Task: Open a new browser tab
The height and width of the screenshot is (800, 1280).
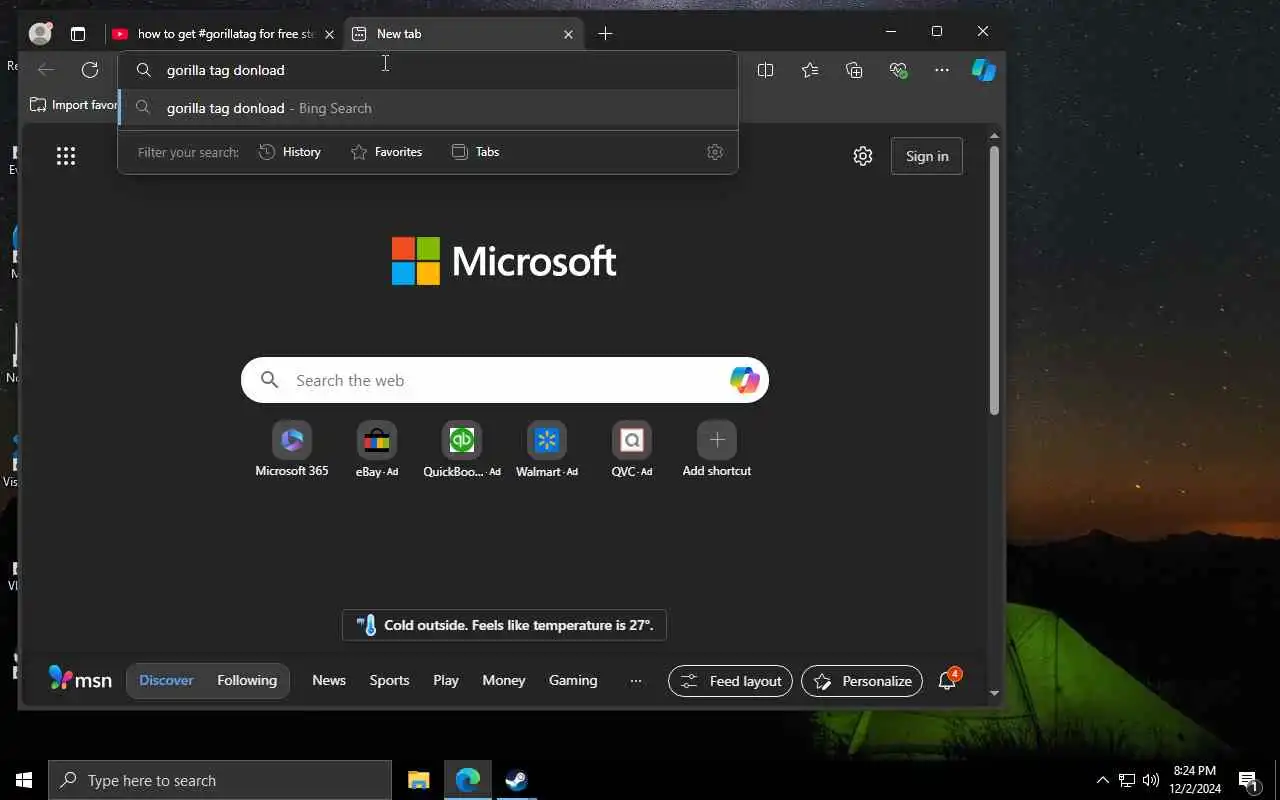Action: [605, 33]
